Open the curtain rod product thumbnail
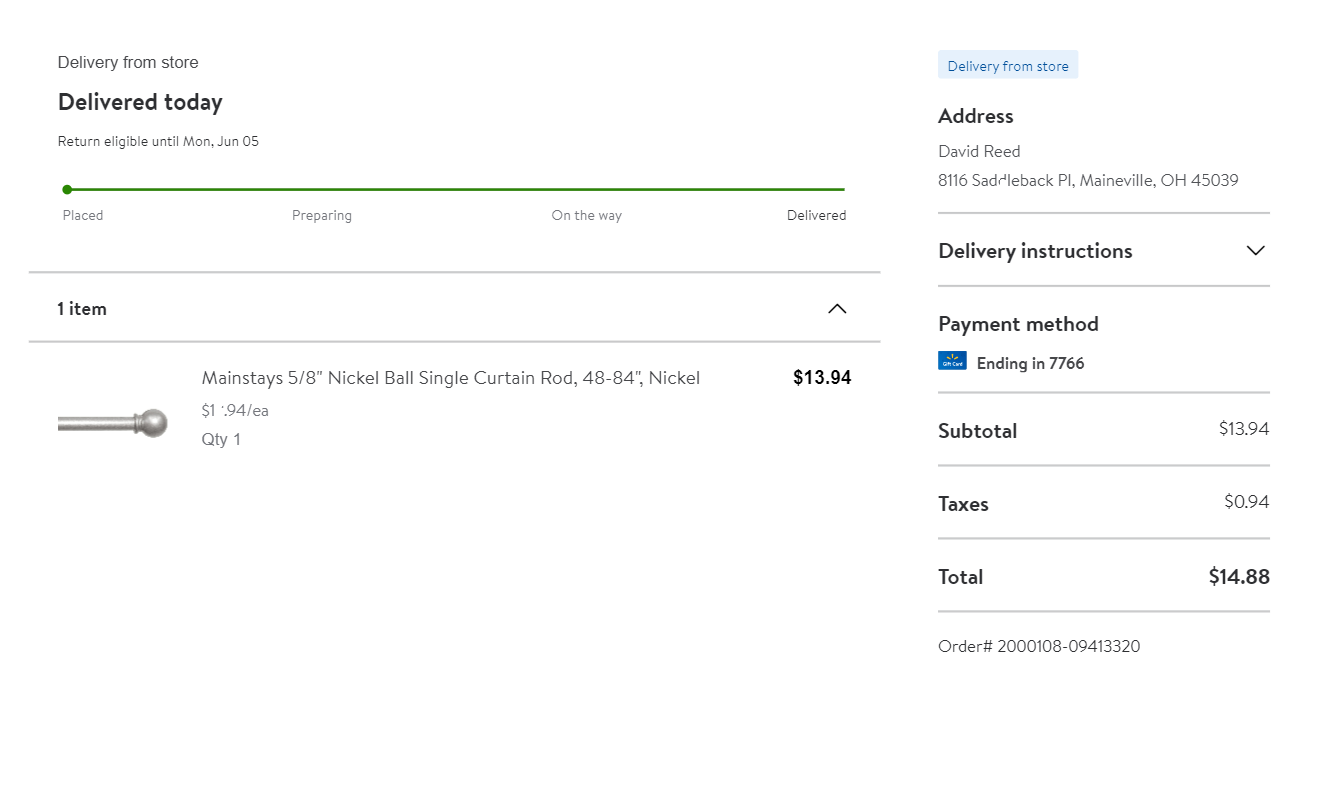 click(112, 423)
